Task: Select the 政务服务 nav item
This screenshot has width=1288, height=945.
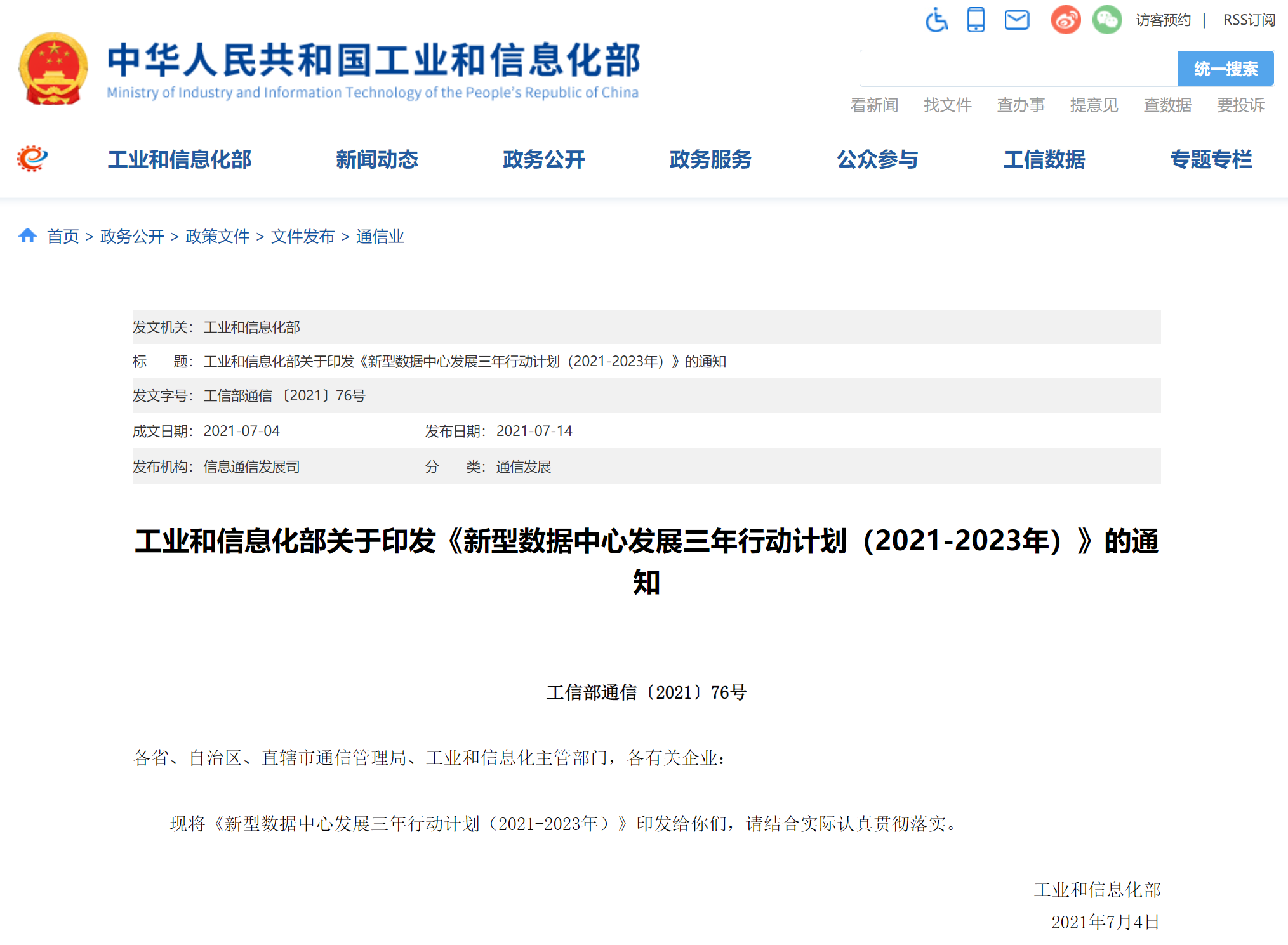Action: click(710, 159)
